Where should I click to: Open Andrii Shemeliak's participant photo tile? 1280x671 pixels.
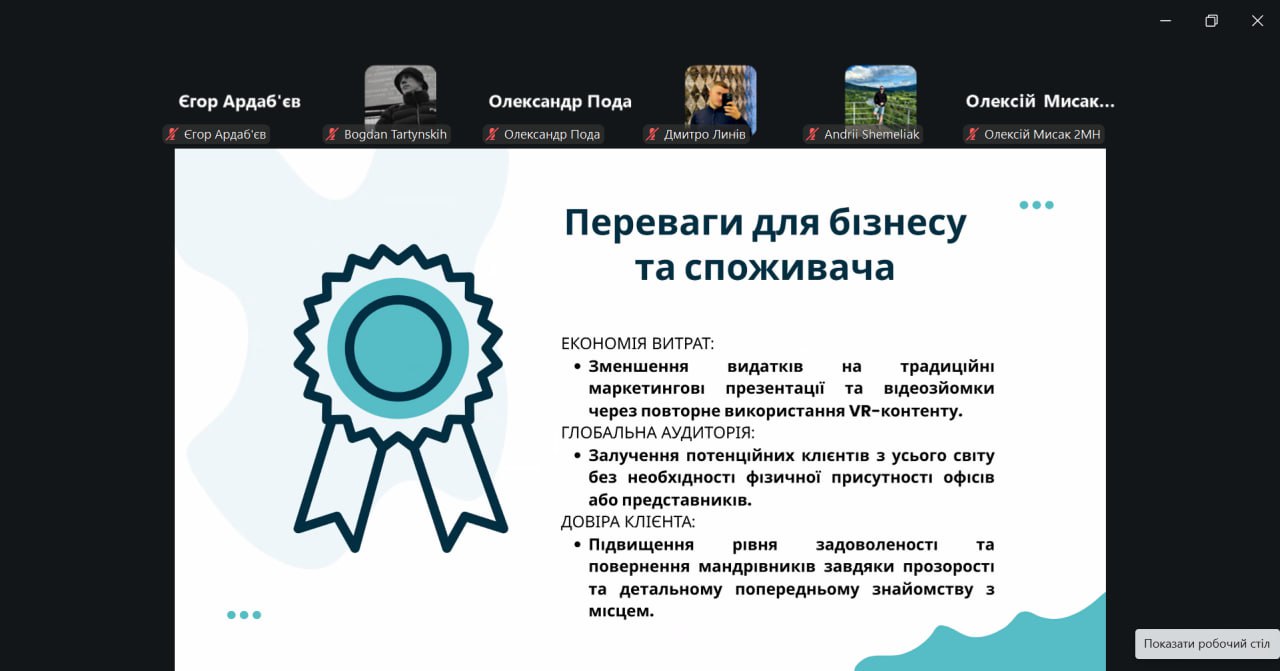880,95
